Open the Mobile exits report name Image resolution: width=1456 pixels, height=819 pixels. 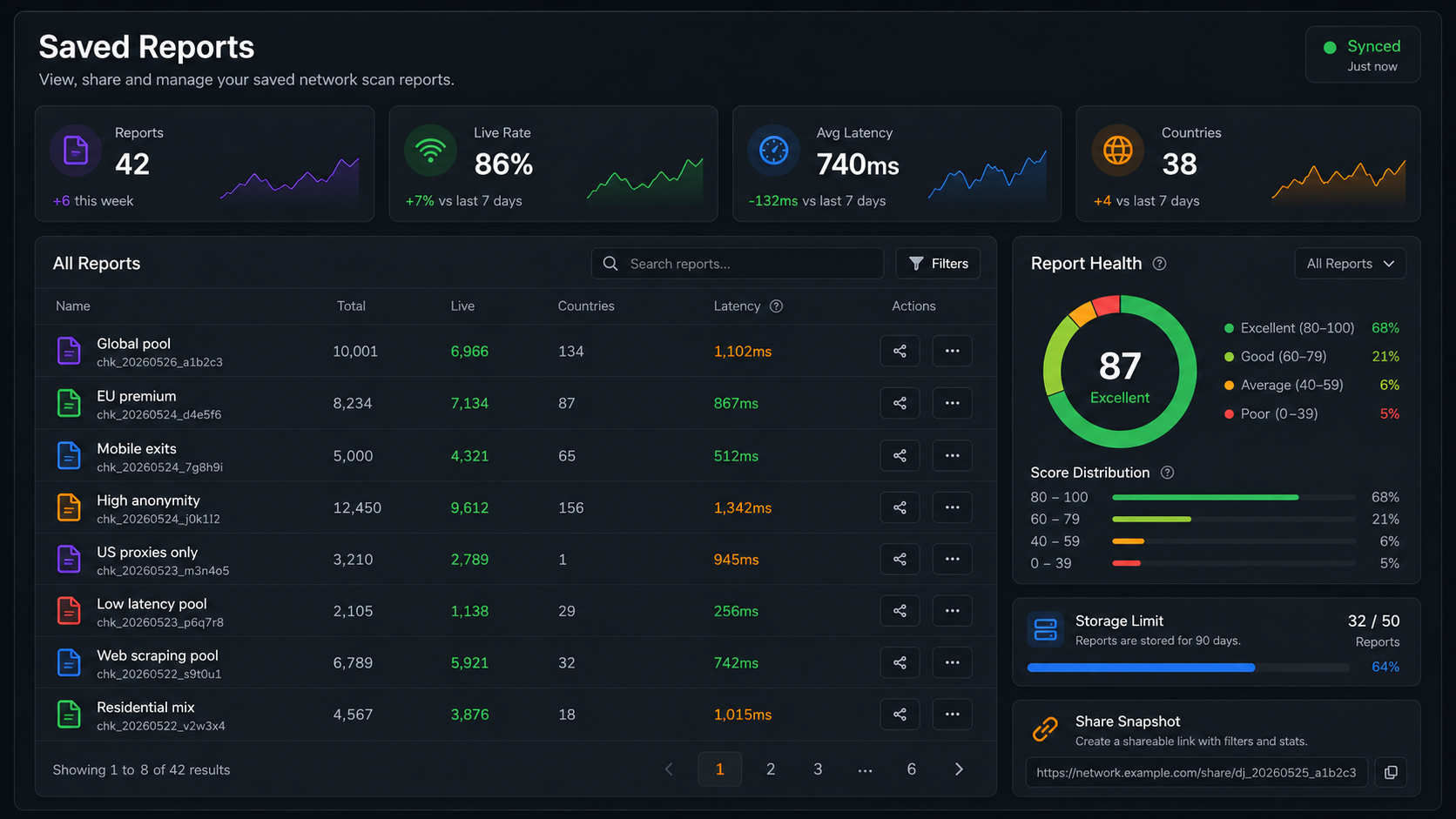pyautogui.click(x=137, y=448)
